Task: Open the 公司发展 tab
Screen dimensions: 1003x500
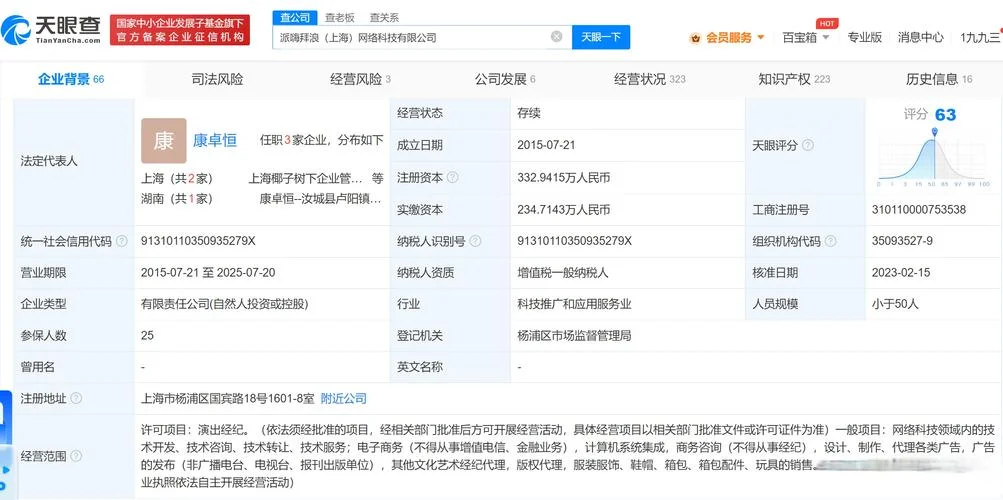Action: [x=505, y=79]
